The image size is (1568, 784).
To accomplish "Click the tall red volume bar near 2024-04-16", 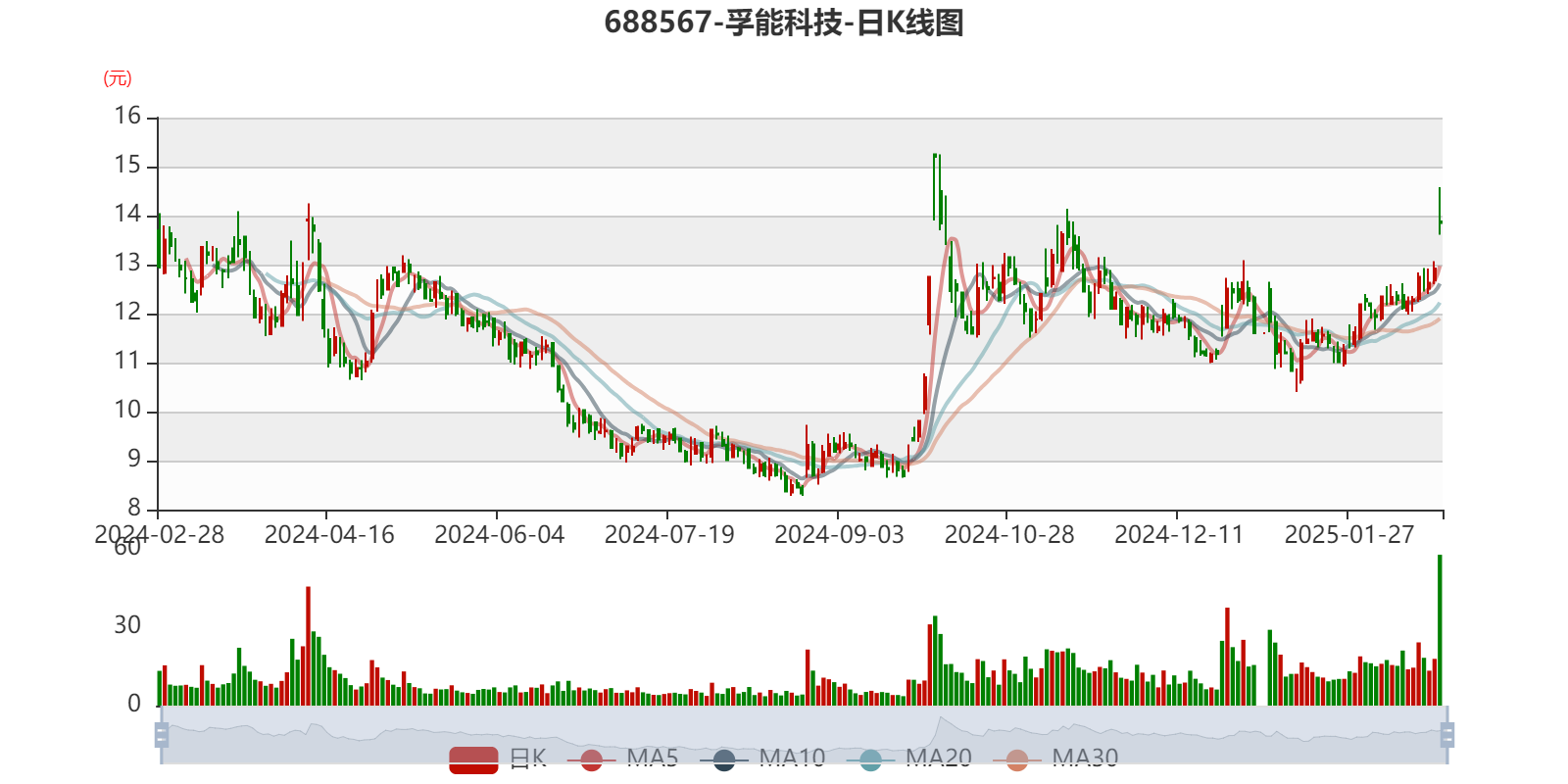I will coord(308,646).
